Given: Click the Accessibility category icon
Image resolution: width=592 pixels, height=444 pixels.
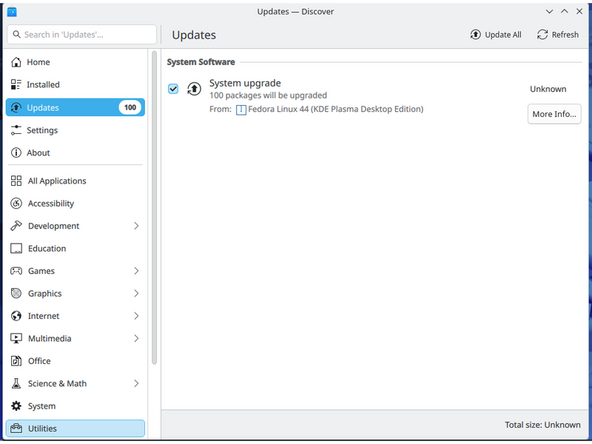Looking at the screenshot, I should 16,204.
